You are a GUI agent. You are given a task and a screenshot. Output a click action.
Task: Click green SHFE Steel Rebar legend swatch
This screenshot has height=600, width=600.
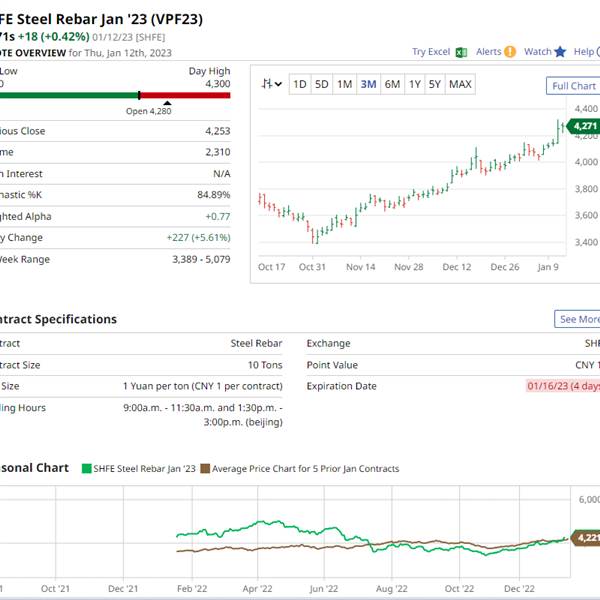coord(86,468)
